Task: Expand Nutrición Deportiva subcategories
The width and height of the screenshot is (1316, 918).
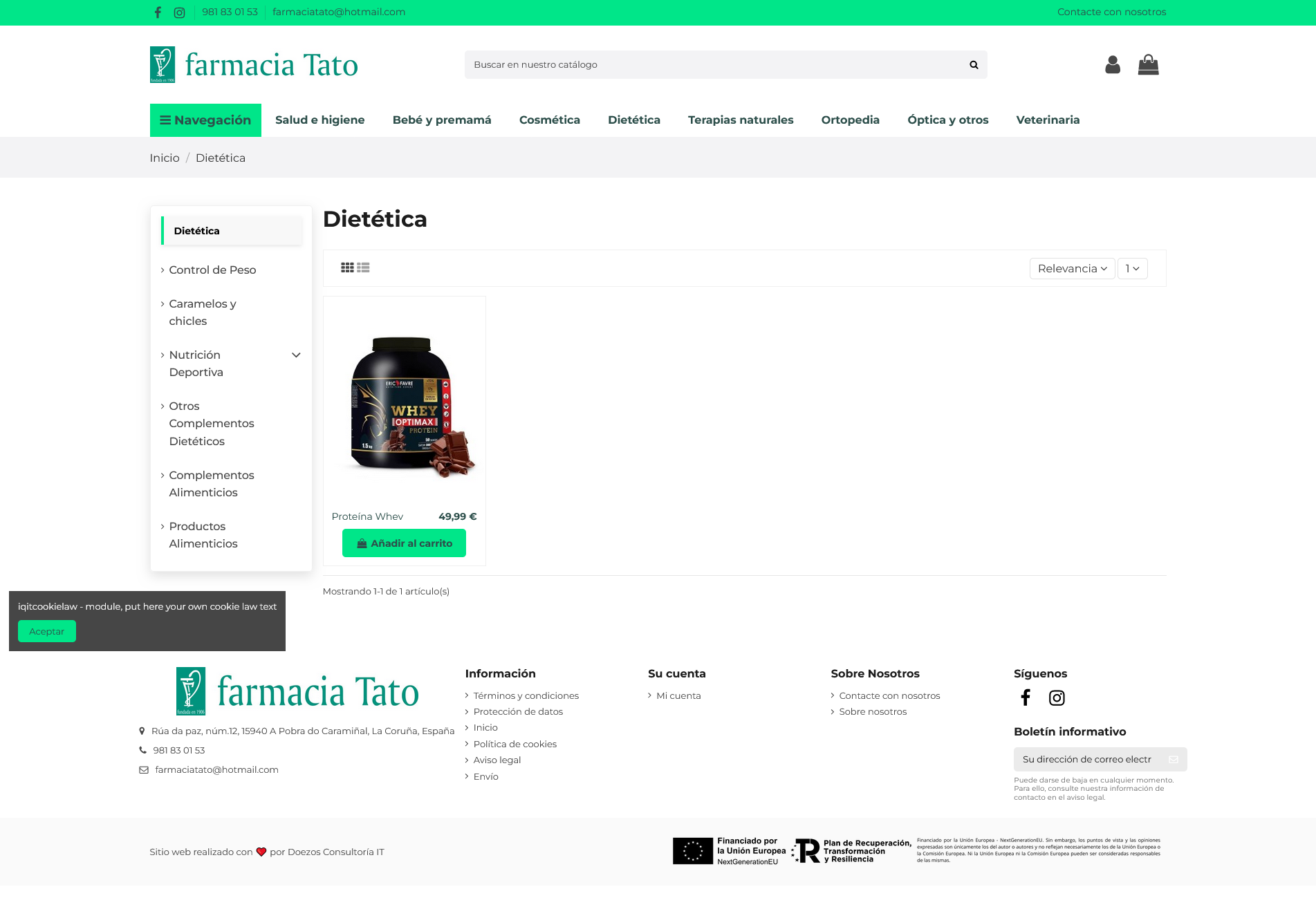Action: [296, 355]
